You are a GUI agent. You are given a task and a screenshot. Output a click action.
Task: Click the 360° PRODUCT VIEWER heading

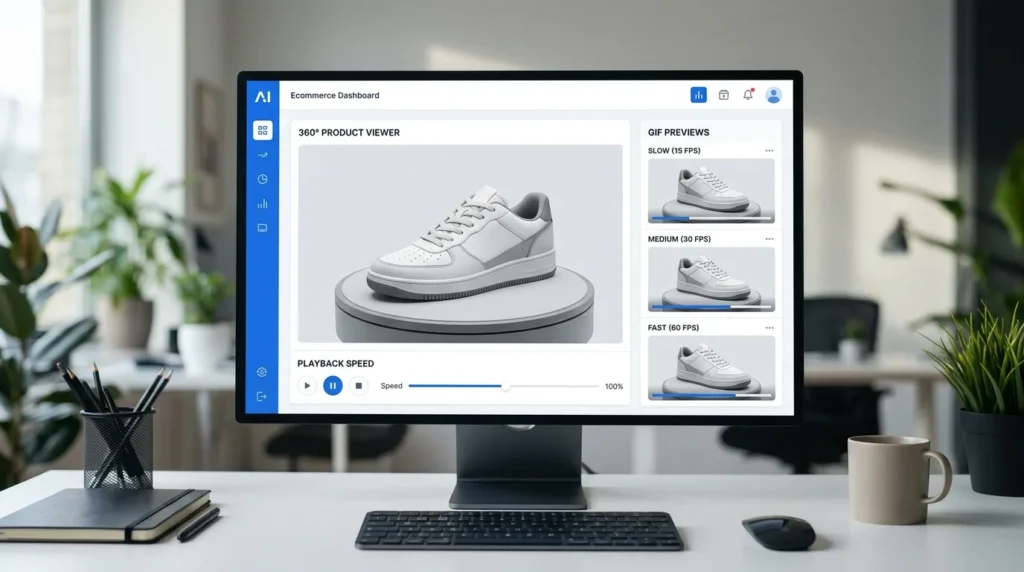tap(349, 133)
